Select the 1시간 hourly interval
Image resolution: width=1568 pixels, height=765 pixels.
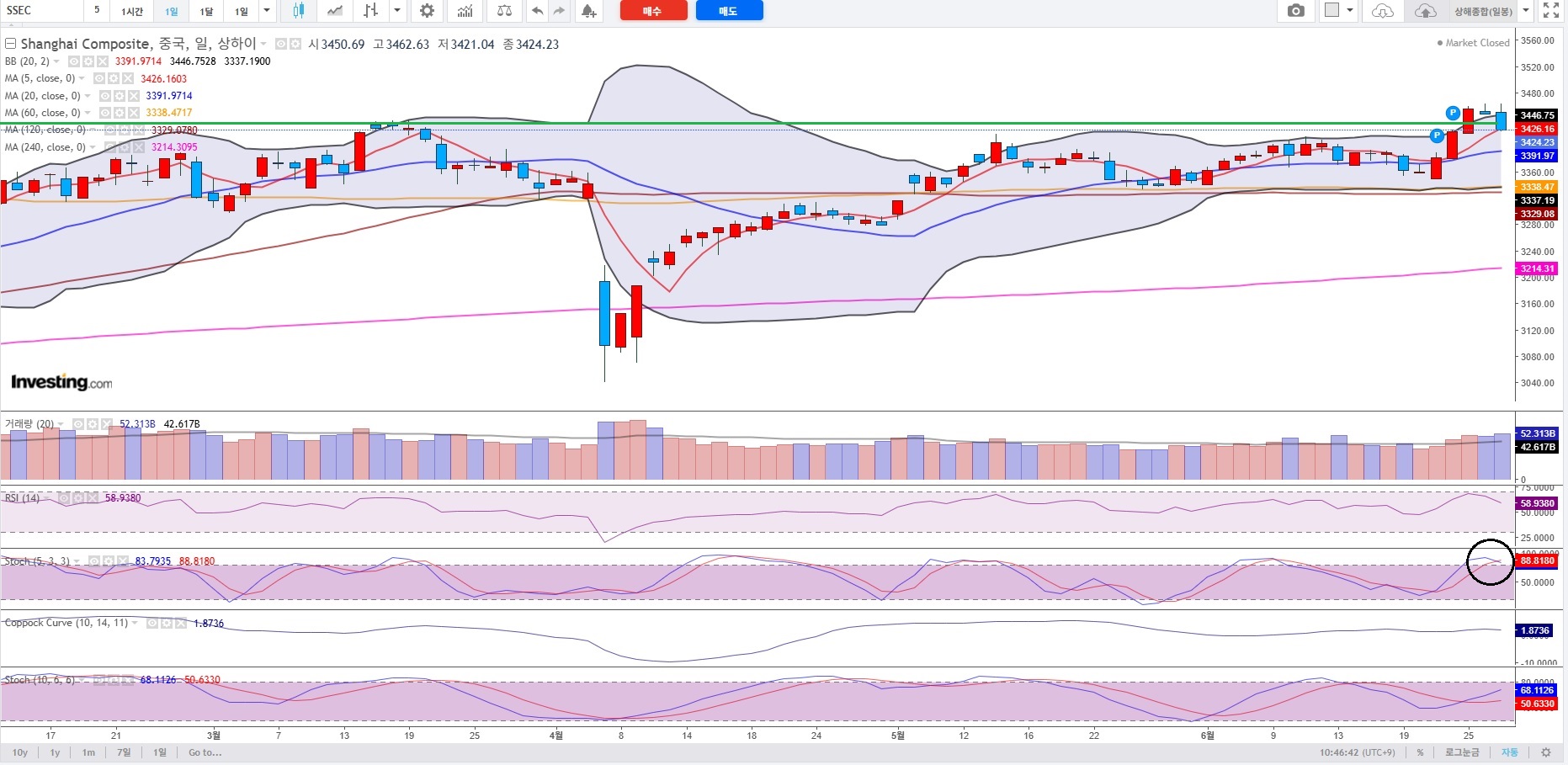coord(132,11)
